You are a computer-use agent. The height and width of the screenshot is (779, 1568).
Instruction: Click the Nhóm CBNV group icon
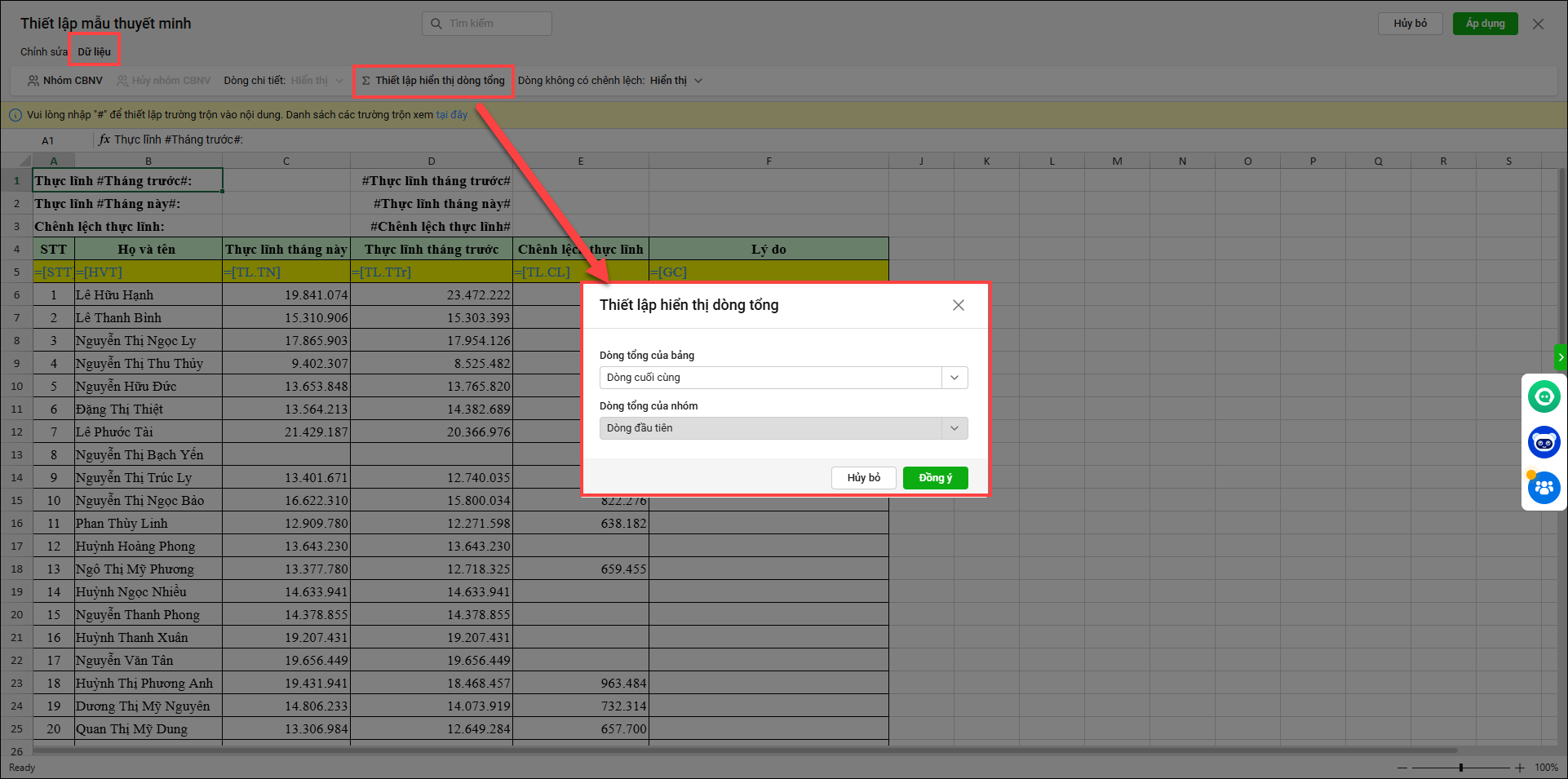coord(33,81)
